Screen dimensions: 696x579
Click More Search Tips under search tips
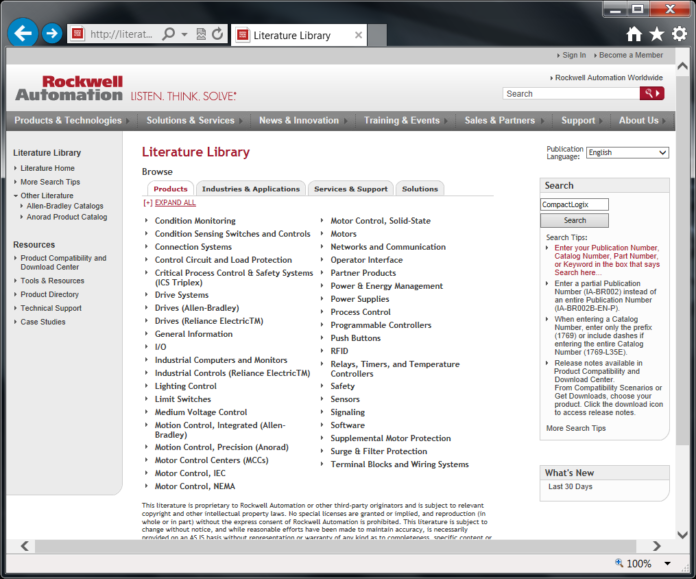point(576,428)
